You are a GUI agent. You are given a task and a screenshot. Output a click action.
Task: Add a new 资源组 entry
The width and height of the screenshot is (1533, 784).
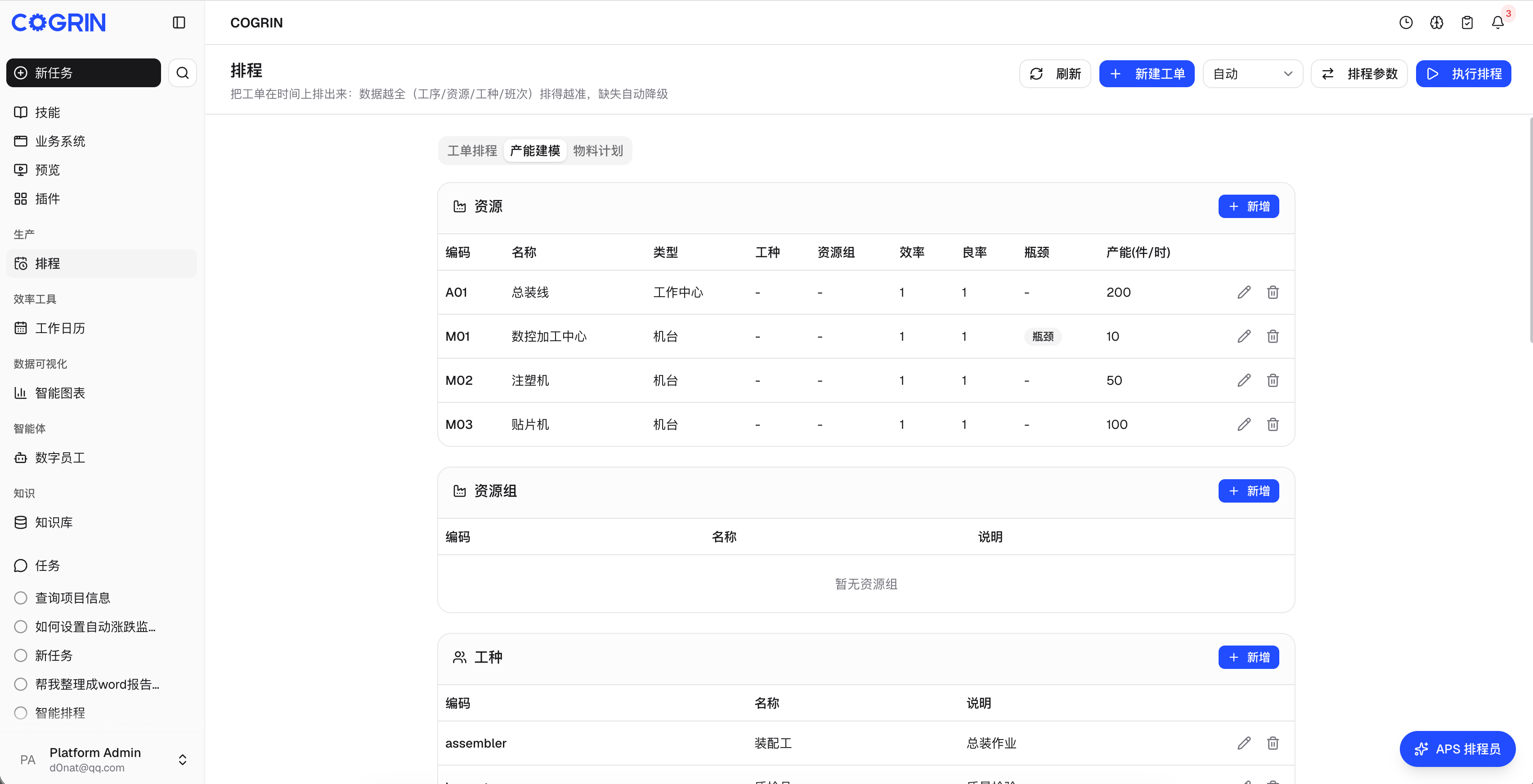1249,491
